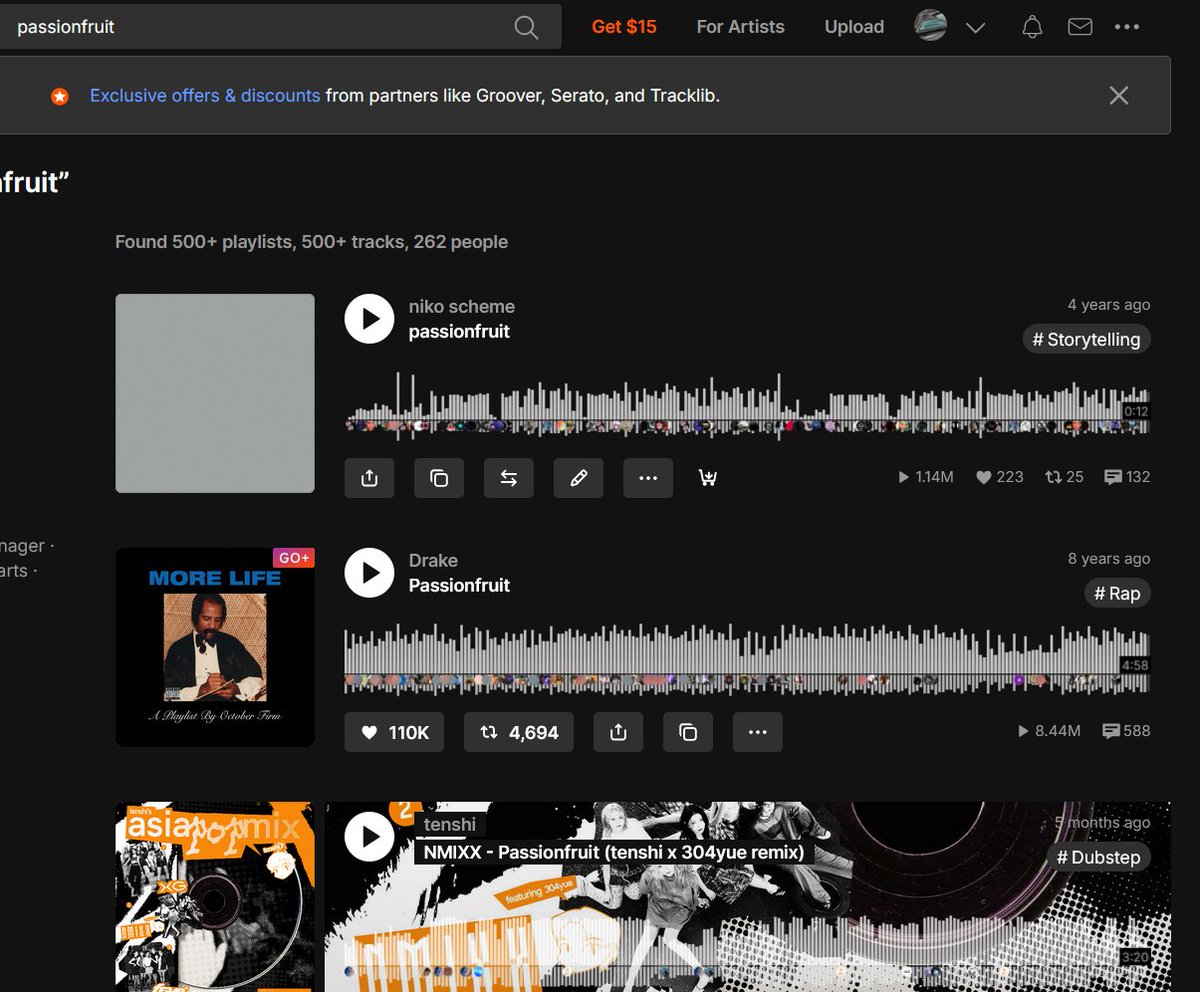Seek in niko scheme passionfruit waveform

pyautogui.click(x=747, y=404)
